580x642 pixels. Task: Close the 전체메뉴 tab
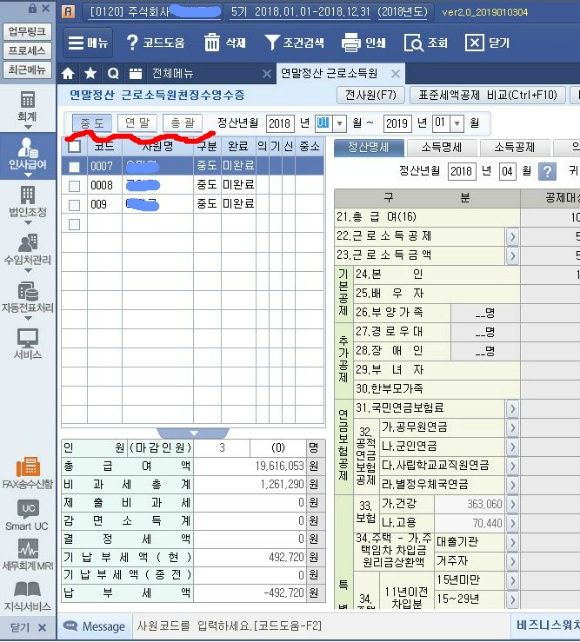tap(266, 74)
